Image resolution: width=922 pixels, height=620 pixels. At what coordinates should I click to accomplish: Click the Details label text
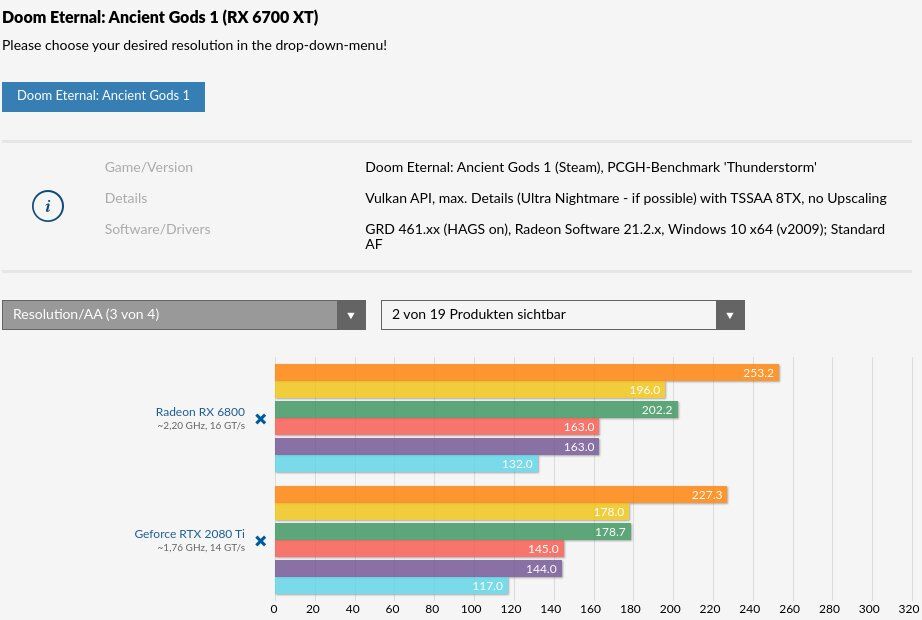pos(126,198)
